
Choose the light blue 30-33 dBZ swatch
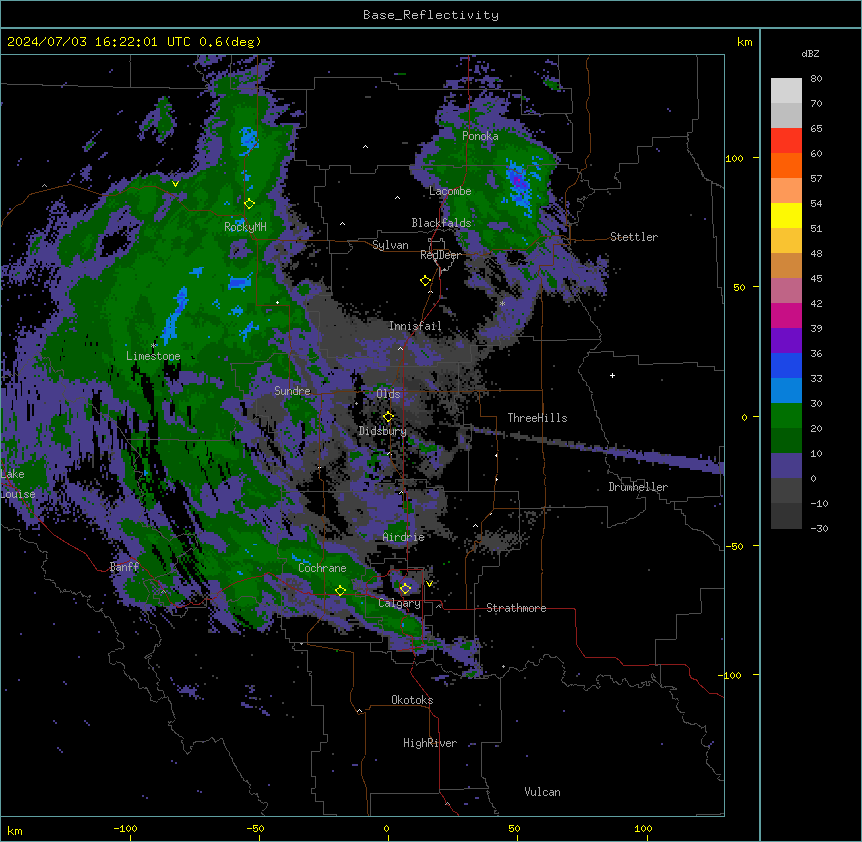(786, 390)
